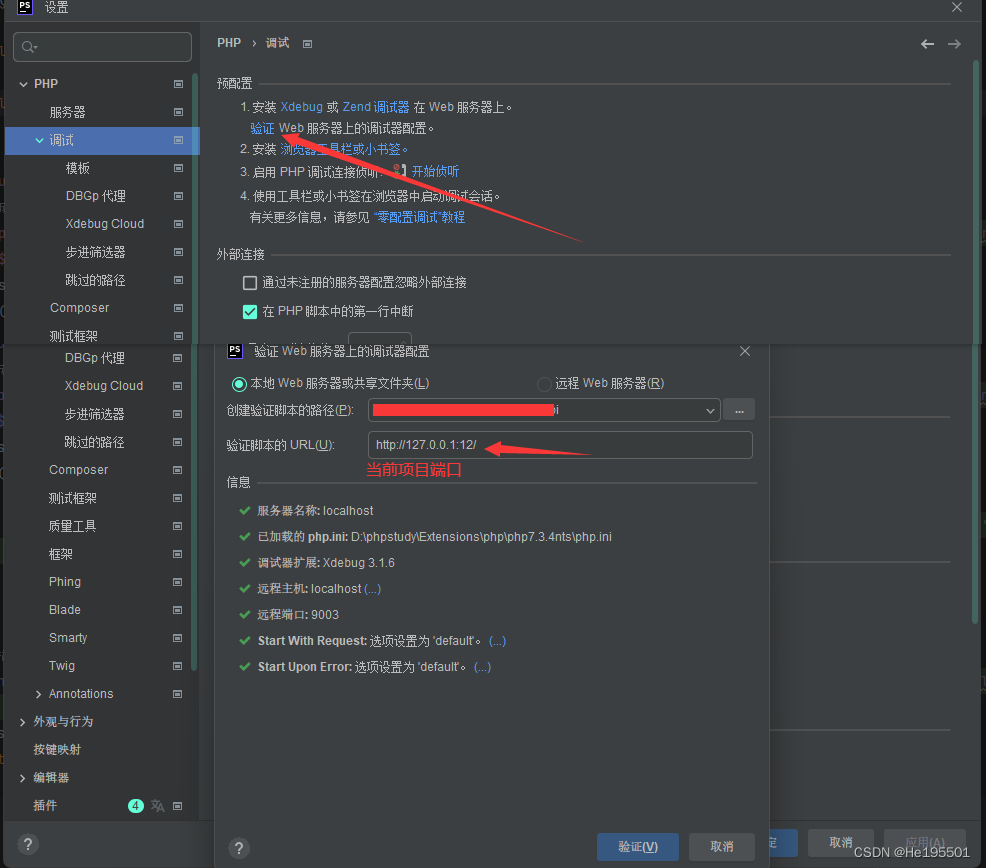Open the 浏览器工具栏或小书签 link
The width and height of the screenshot is (986, 868).
click(340, 149)
